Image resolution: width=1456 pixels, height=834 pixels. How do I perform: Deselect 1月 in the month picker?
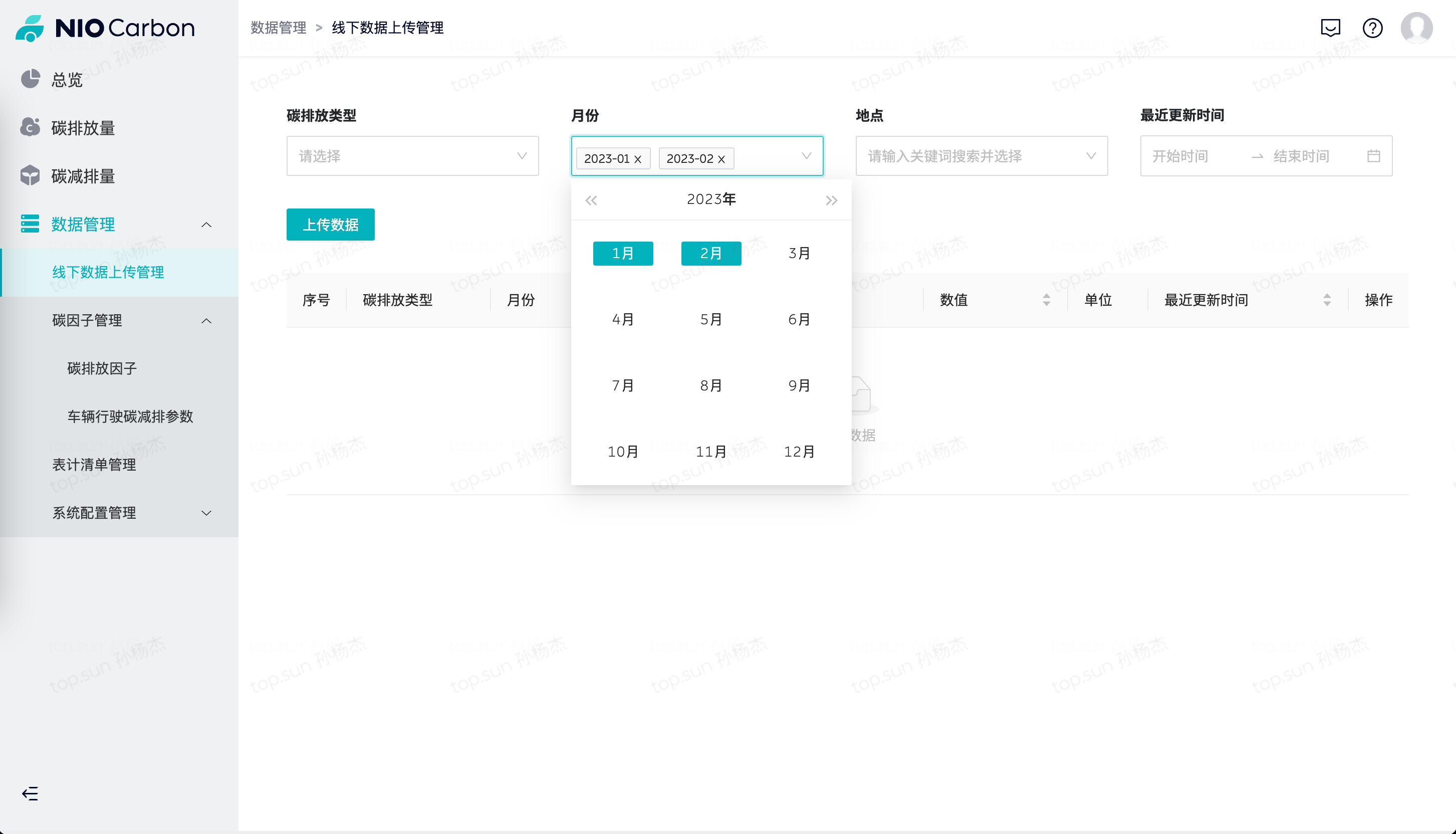coord(623,253)
